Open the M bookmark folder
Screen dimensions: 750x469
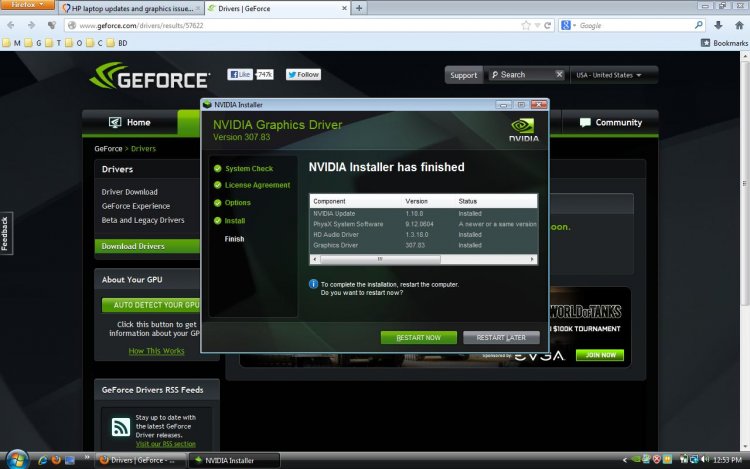point(12,43)
